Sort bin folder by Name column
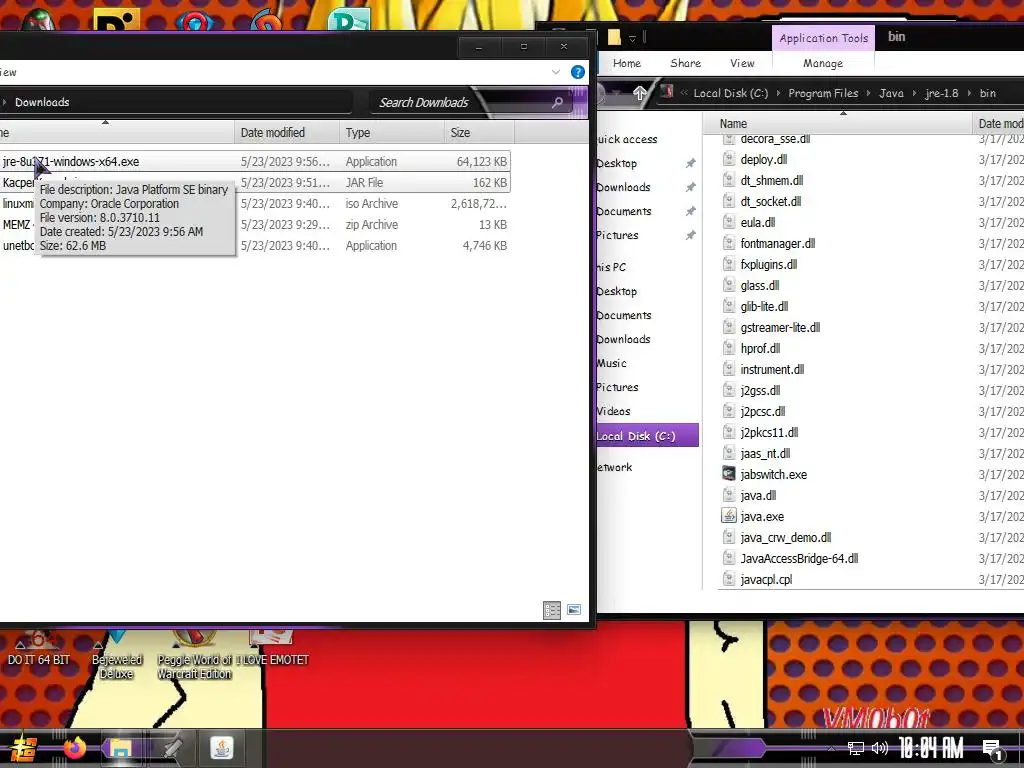 838,123
